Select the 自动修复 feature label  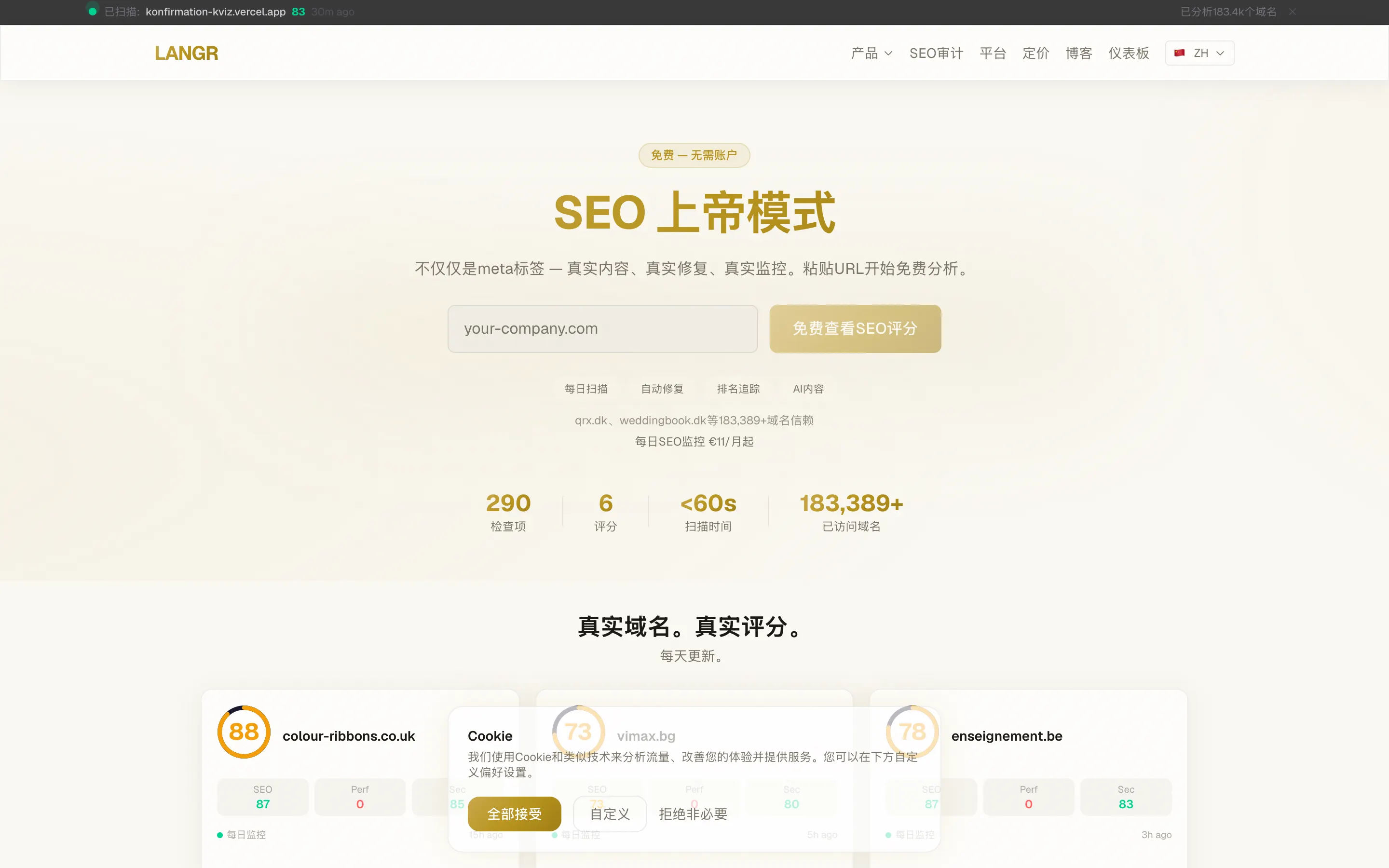click(x=662, y=389)
